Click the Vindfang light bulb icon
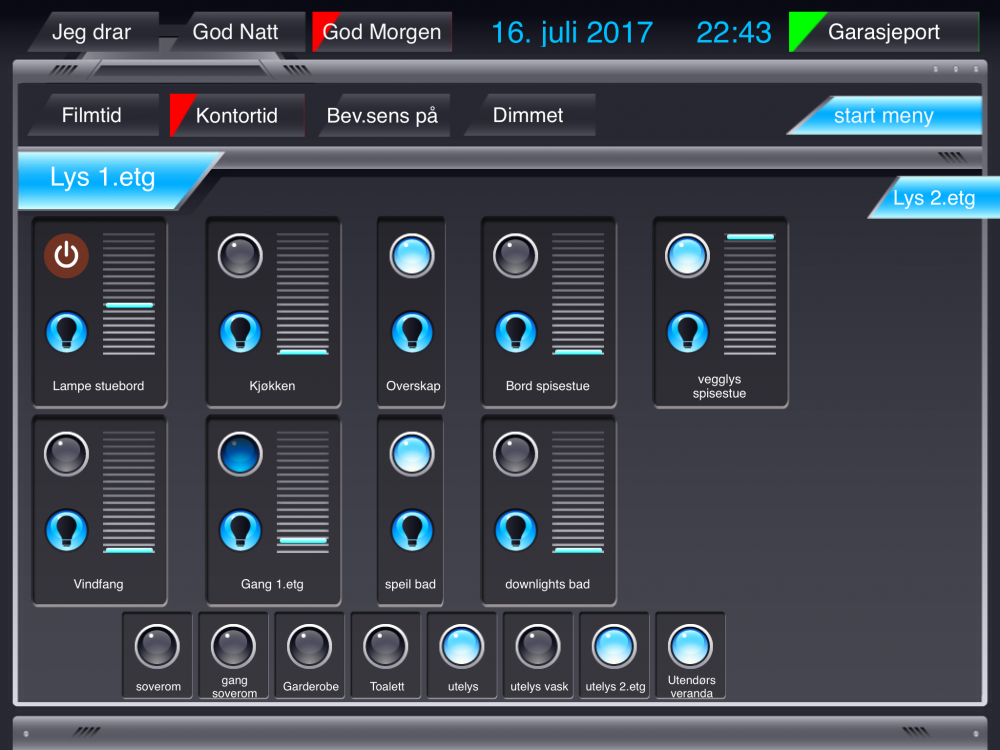 66,530
